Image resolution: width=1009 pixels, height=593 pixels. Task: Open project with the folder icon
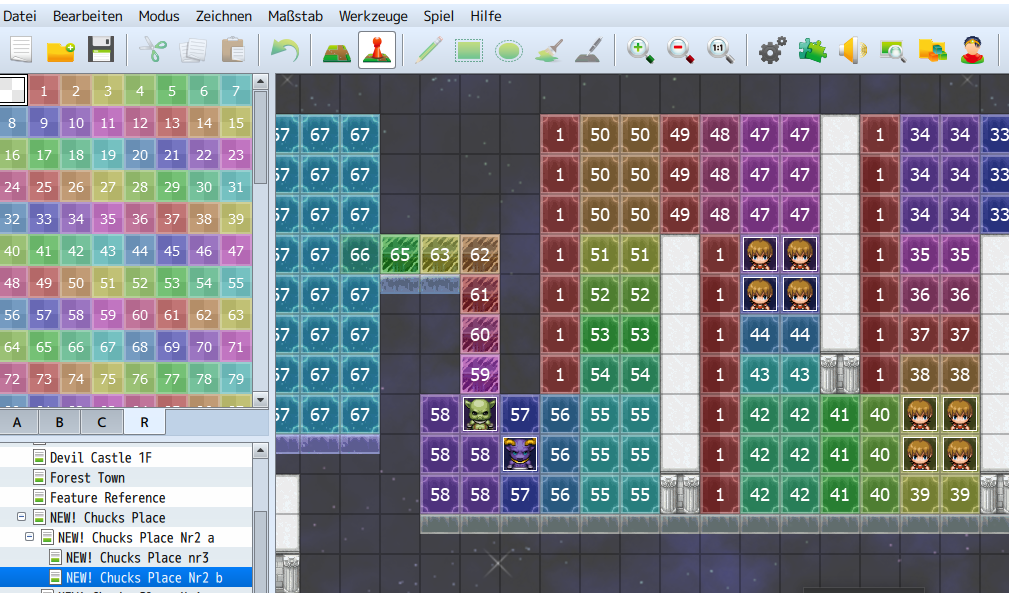click(x=61, y=50)
